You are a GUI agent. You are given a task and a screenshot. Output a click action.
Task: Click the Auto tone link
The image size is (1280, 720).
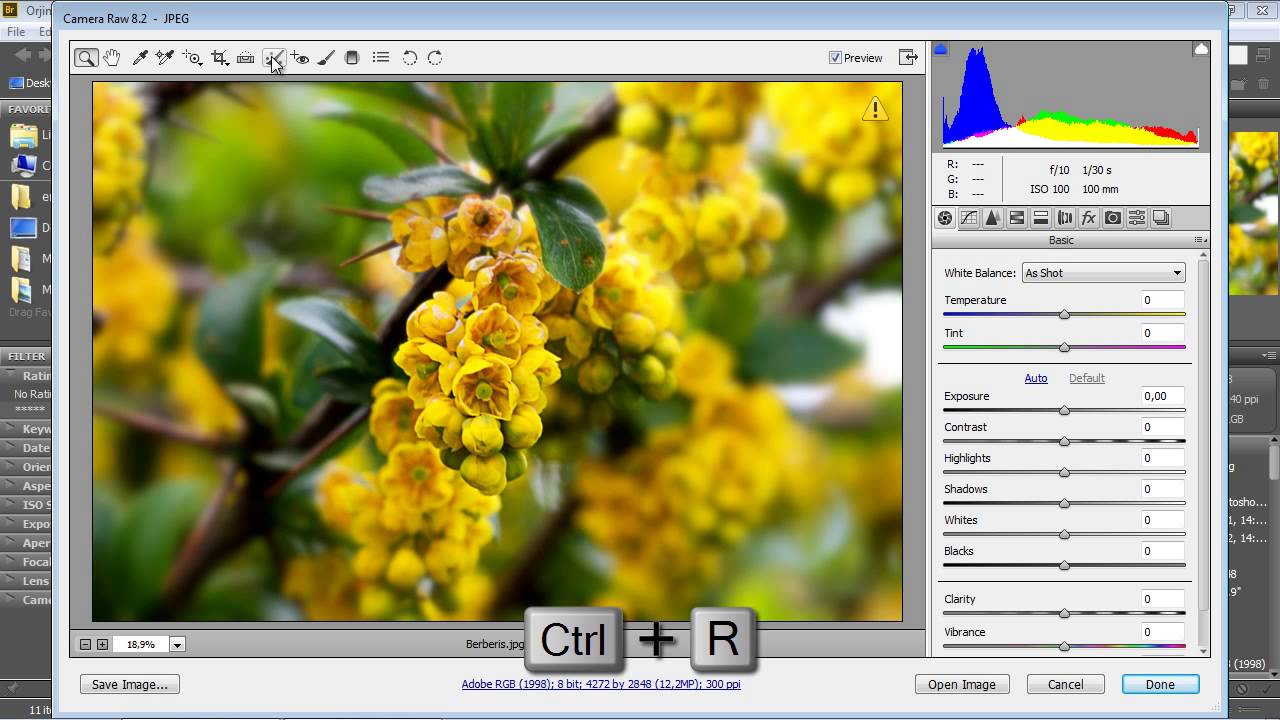[x=1036, y=378]
